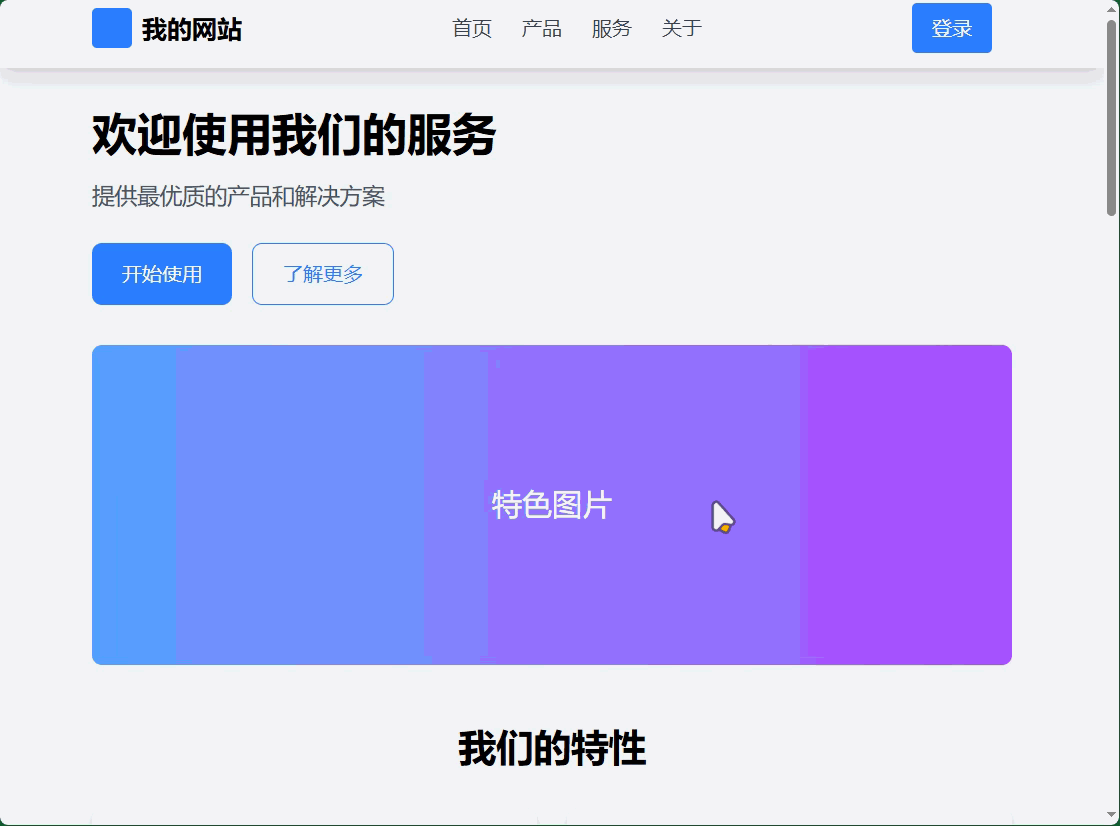Click the 我的网站 site title
The height and width of the screenshot is (826, 1120).
click(x=191, y=30)
